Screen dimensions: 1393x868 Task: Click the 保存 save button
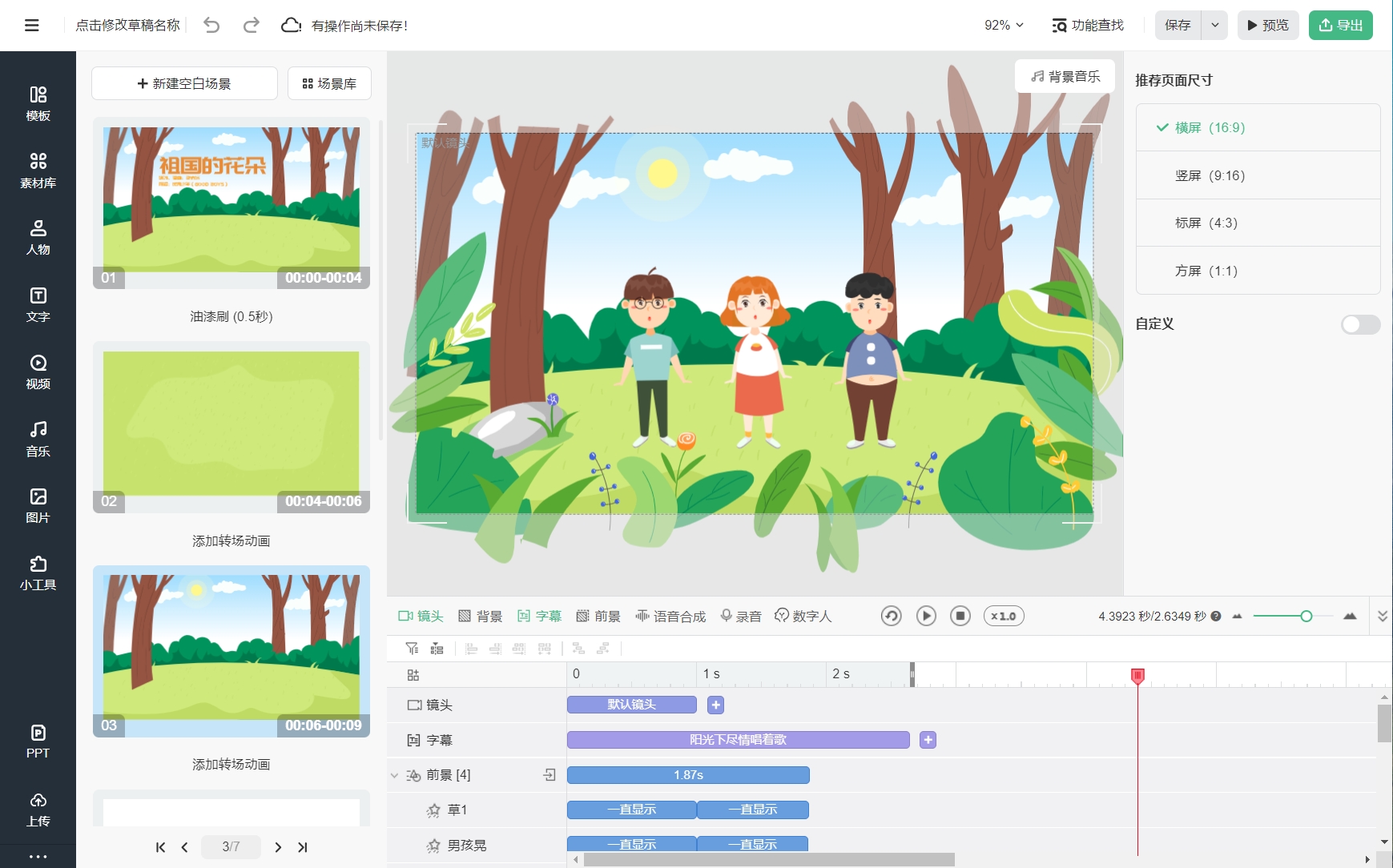coord(1178,26)
